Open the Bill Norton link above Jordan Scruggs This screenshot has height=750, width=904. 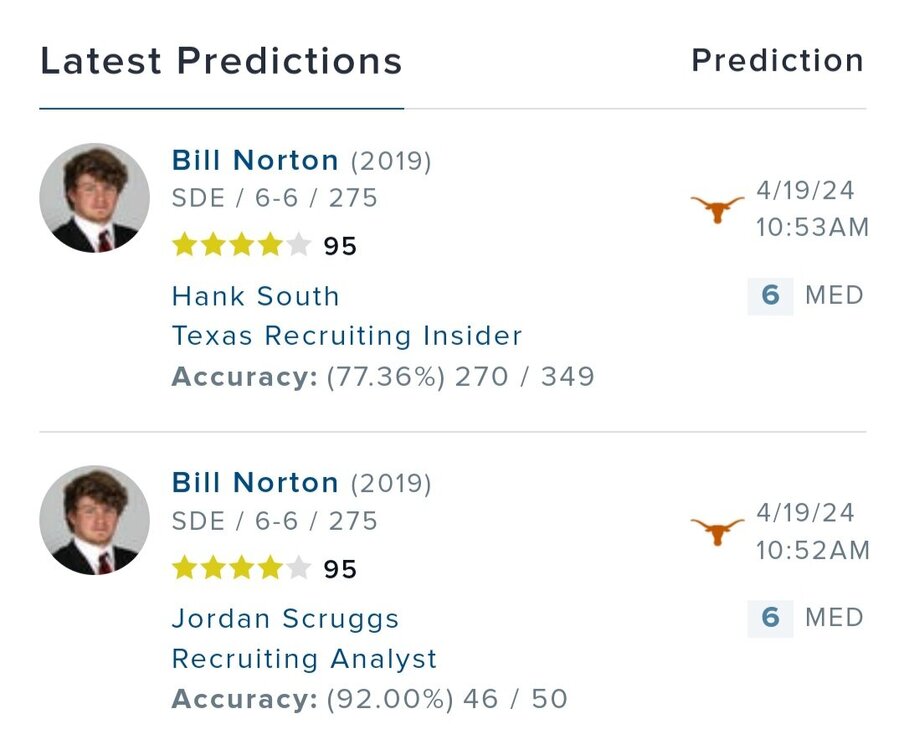click(x=255, y=483)
